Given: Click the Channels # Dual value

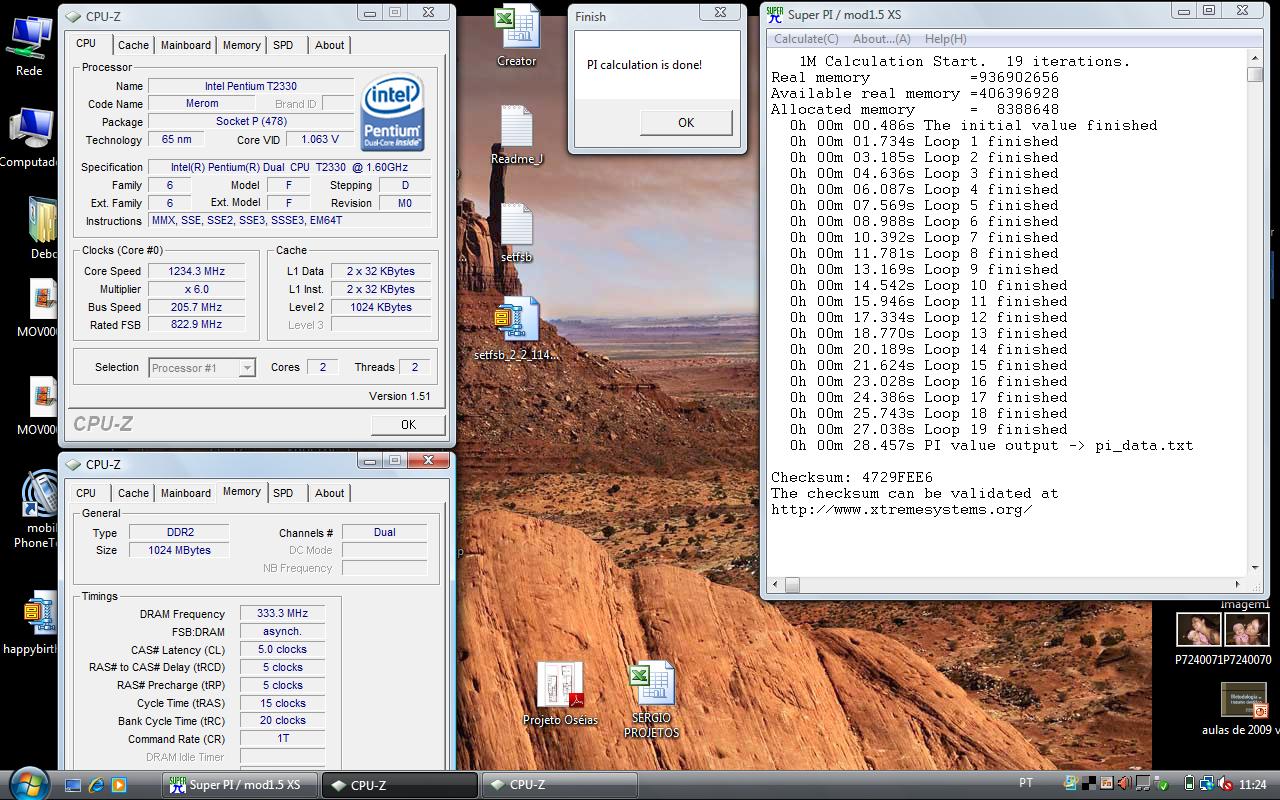Looking at the screenshot, I should [385, 532].
